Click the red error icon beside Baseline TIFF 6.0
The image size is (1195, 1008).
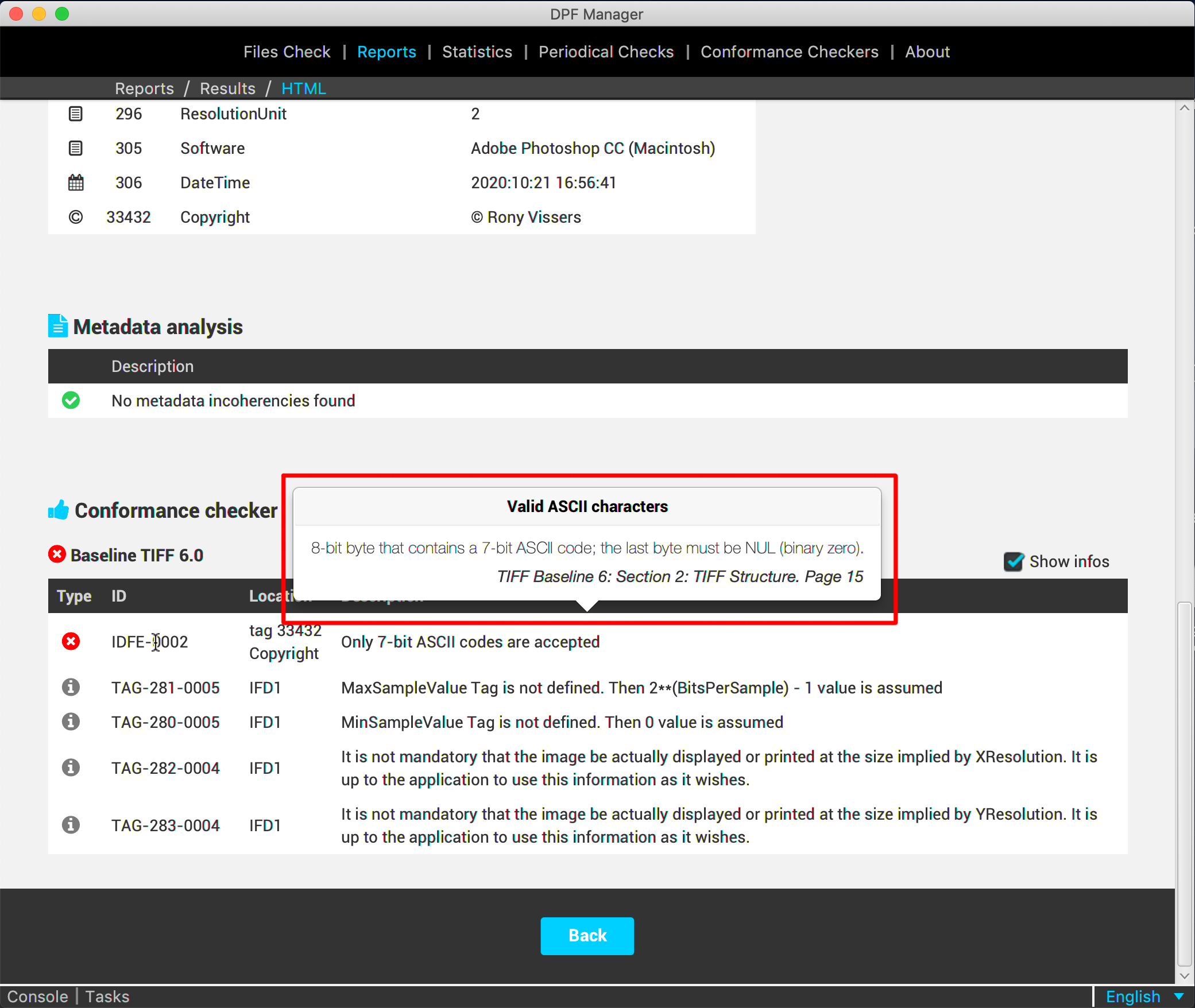pyautogui.click(x=57, y=555)
